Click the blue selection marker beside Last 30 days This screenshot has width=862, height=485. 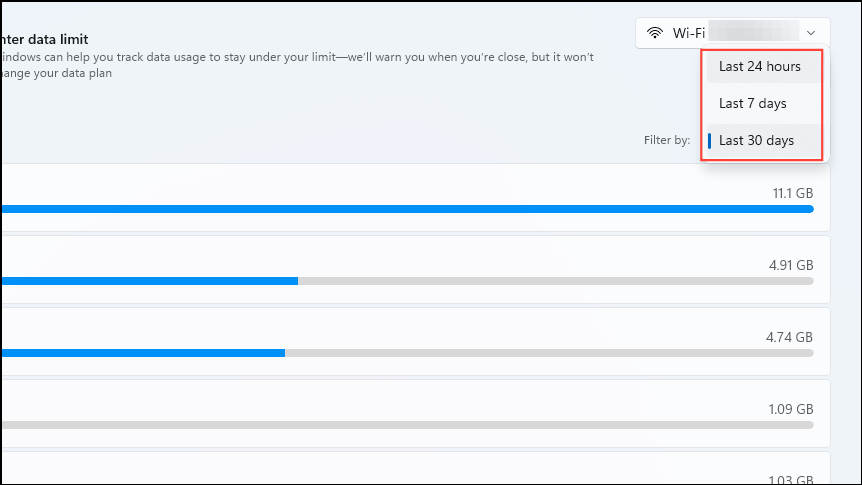(x=709, y=141)
